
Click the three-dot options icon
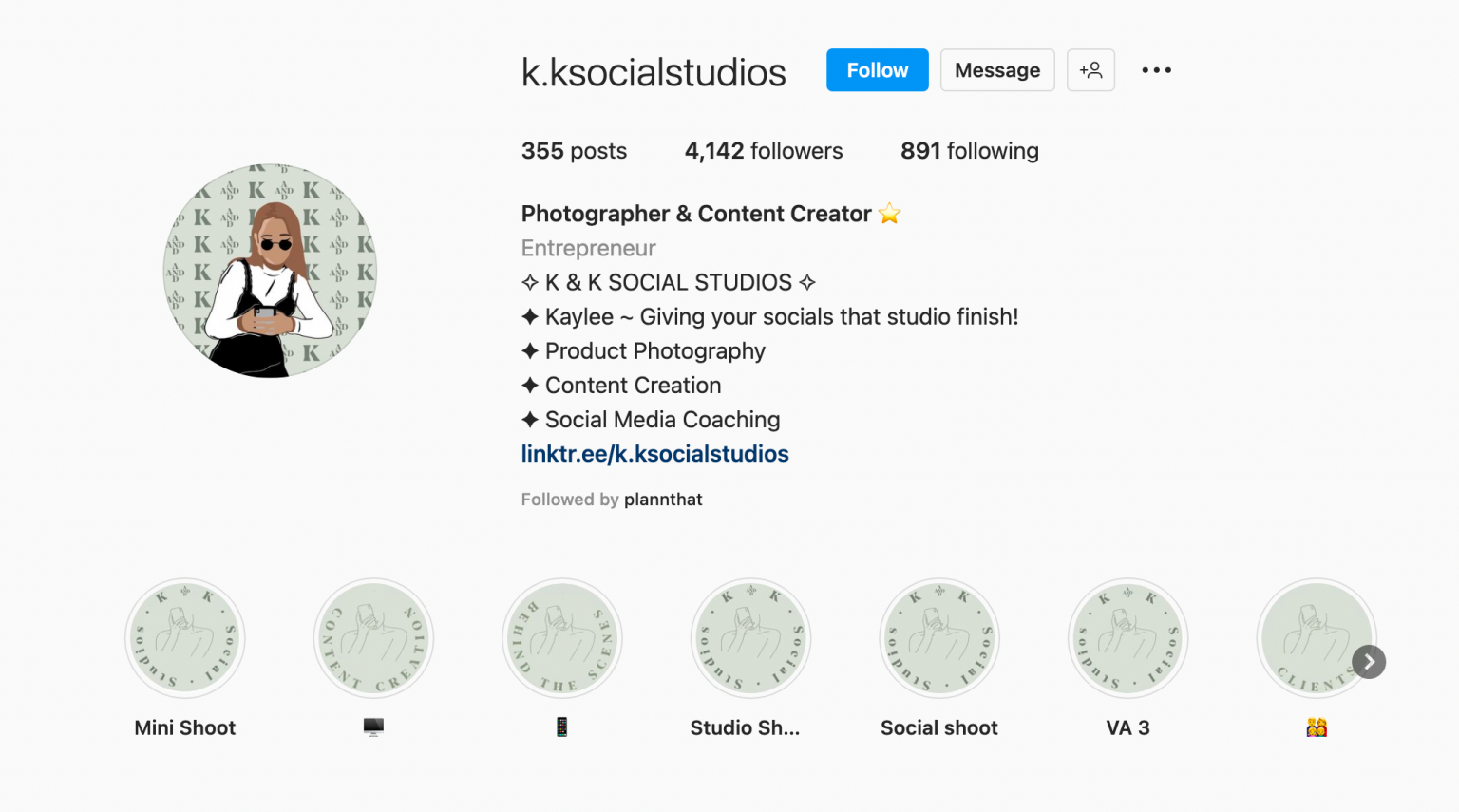[1156, 69]
